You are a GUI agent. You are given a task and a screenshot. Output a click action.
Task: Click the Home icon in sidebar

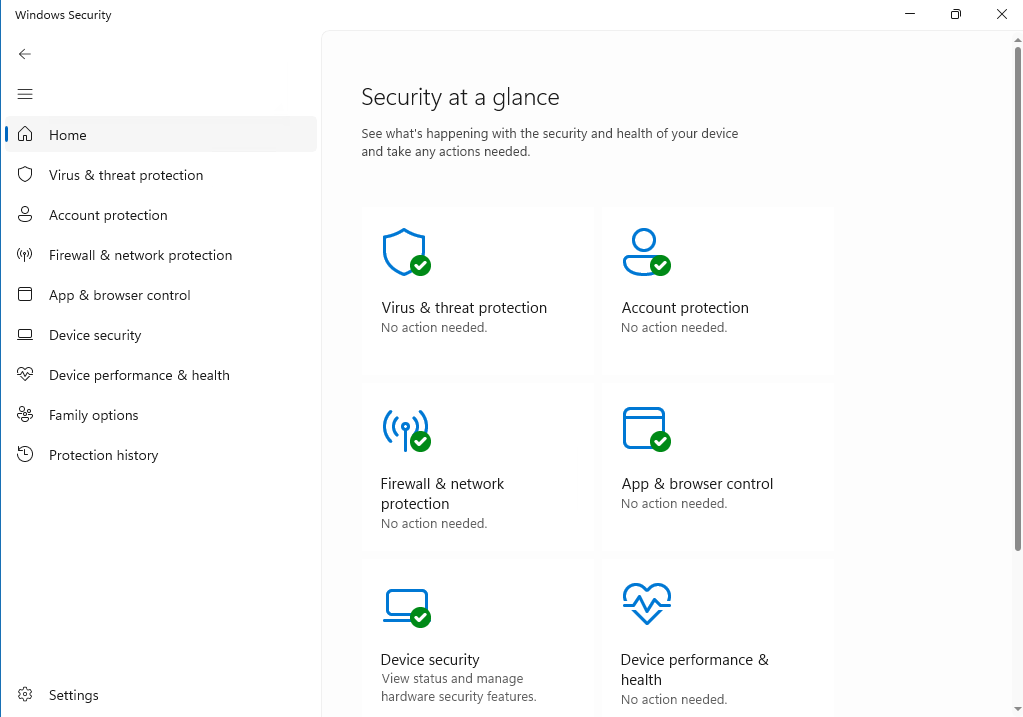(26, 135)
